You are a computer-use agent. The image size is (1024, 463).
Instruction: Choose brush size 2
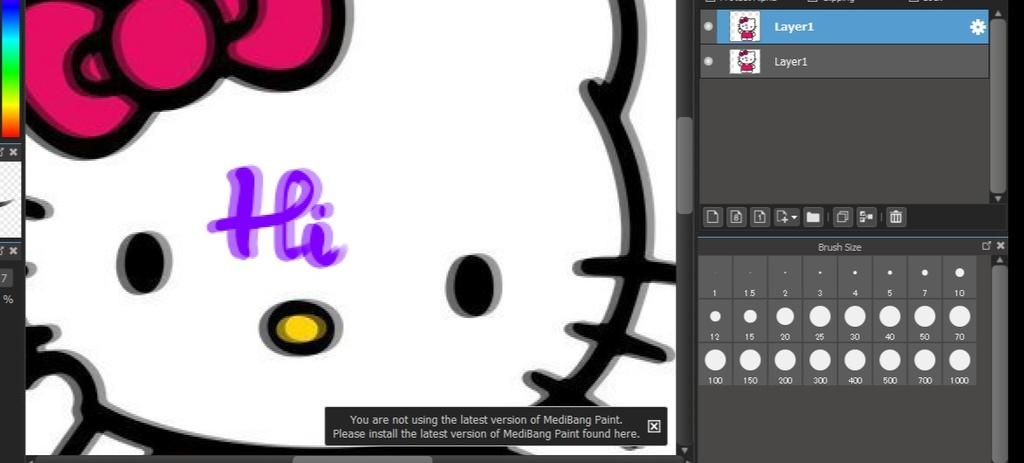point(785,277)
